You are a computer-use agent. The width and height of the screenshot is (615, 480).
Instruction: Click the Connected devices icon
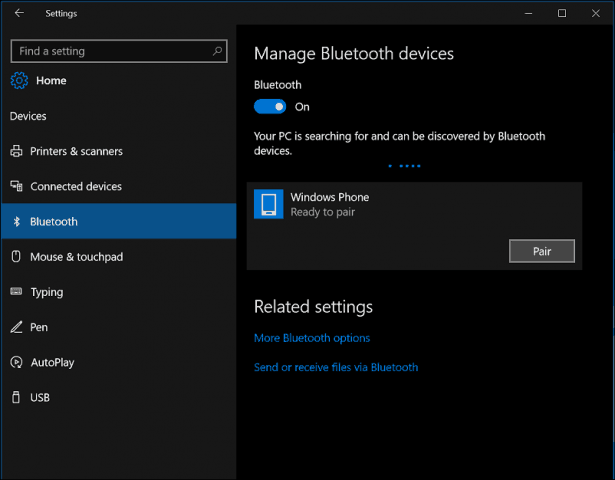tap(16, 186)
